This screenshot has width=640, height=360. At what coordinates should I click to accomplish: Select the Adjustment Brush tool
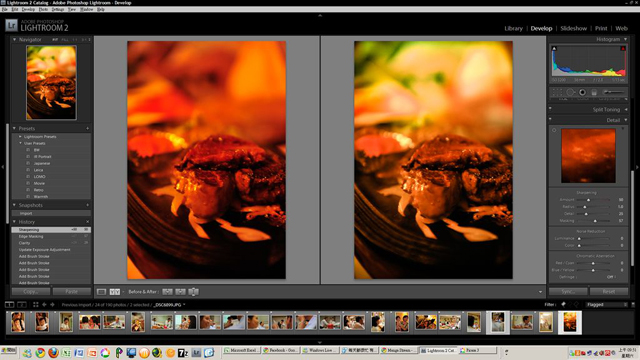click(613, 92)
